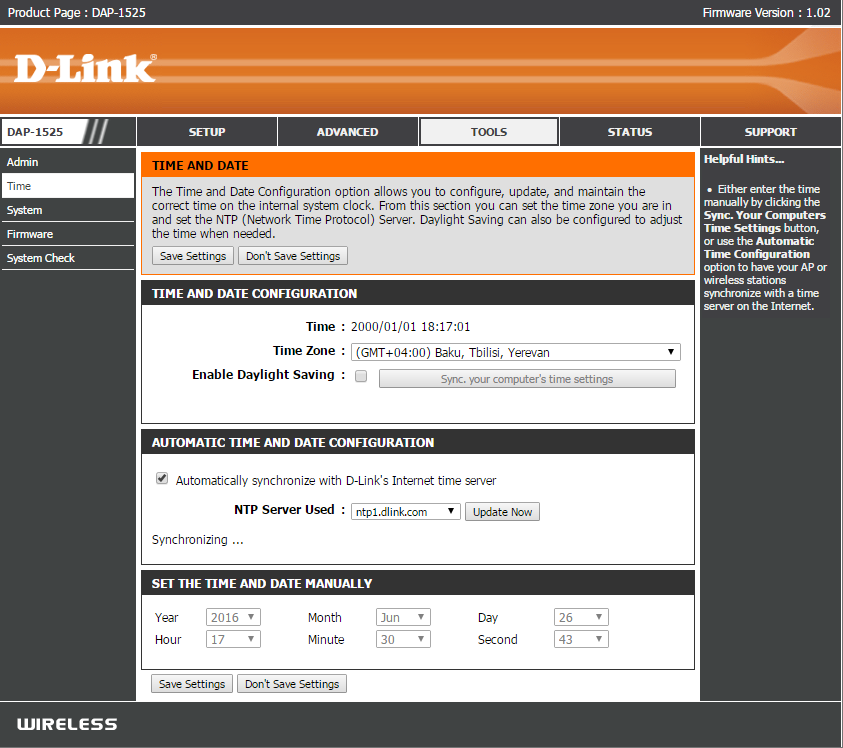Screen dimensions: 843x748
Task: Click the AUTOMATIC TIME AND DATE CONFIGURATION heading
Action: tap(293, 443)
